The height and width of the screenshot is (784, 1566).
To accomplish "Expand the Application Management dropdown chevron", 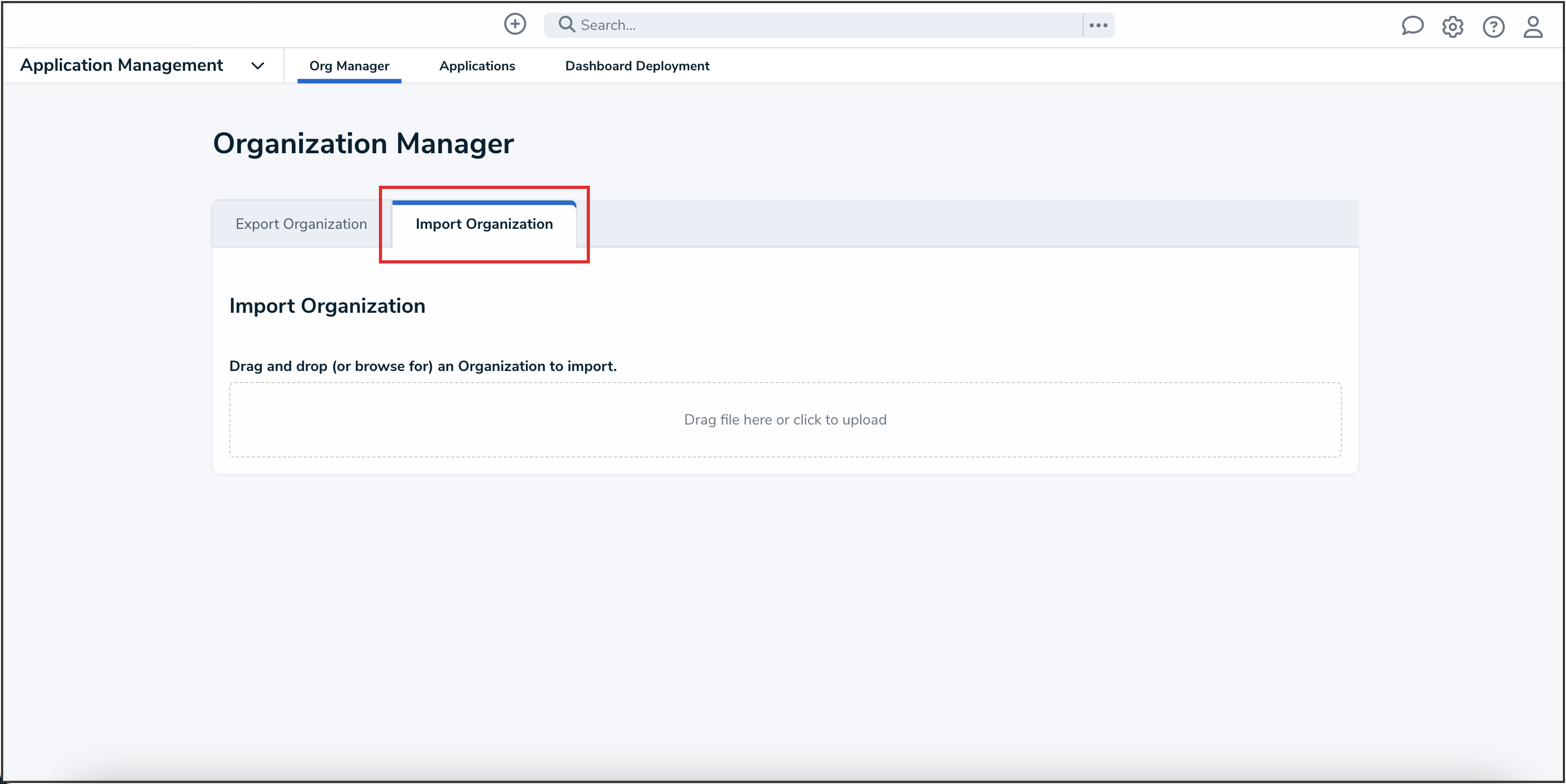I will pos(257,66).
